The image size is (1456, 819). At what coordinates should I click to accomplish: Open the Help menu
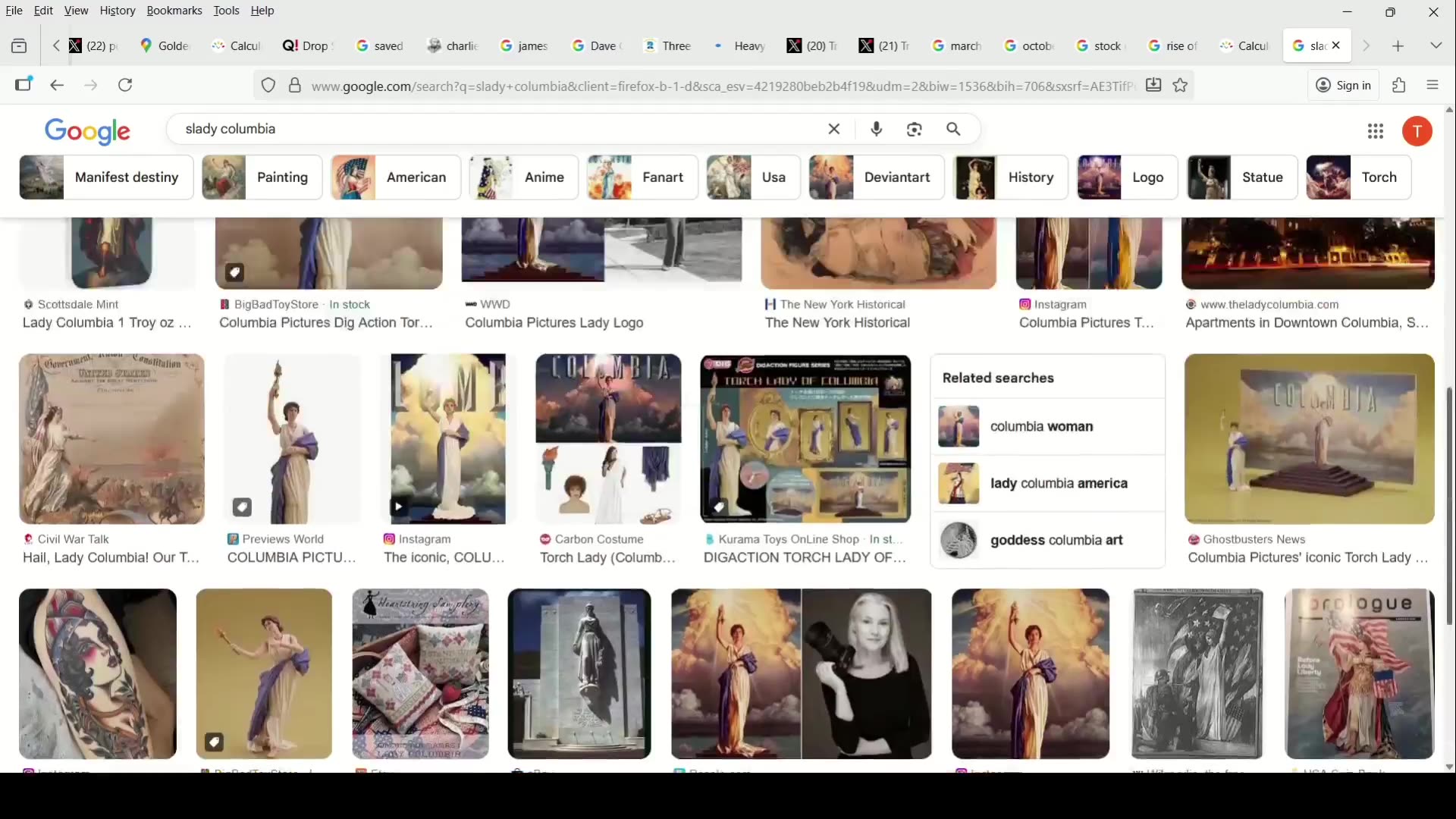click(x=262, y=11)
